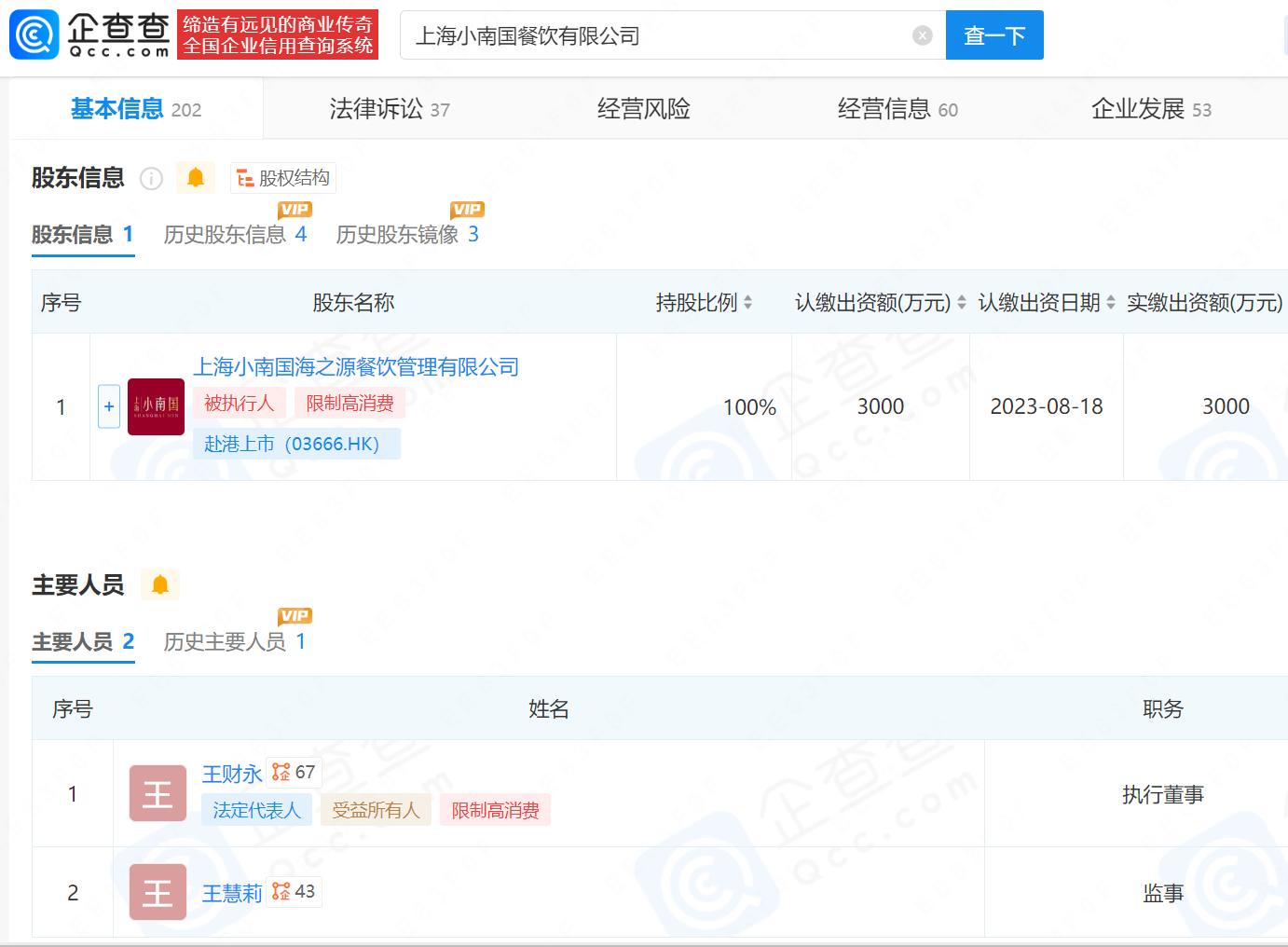Open 历史股东镜像 sub-tab
Screen dimensions: 1288x947
(x=407, y=234)
